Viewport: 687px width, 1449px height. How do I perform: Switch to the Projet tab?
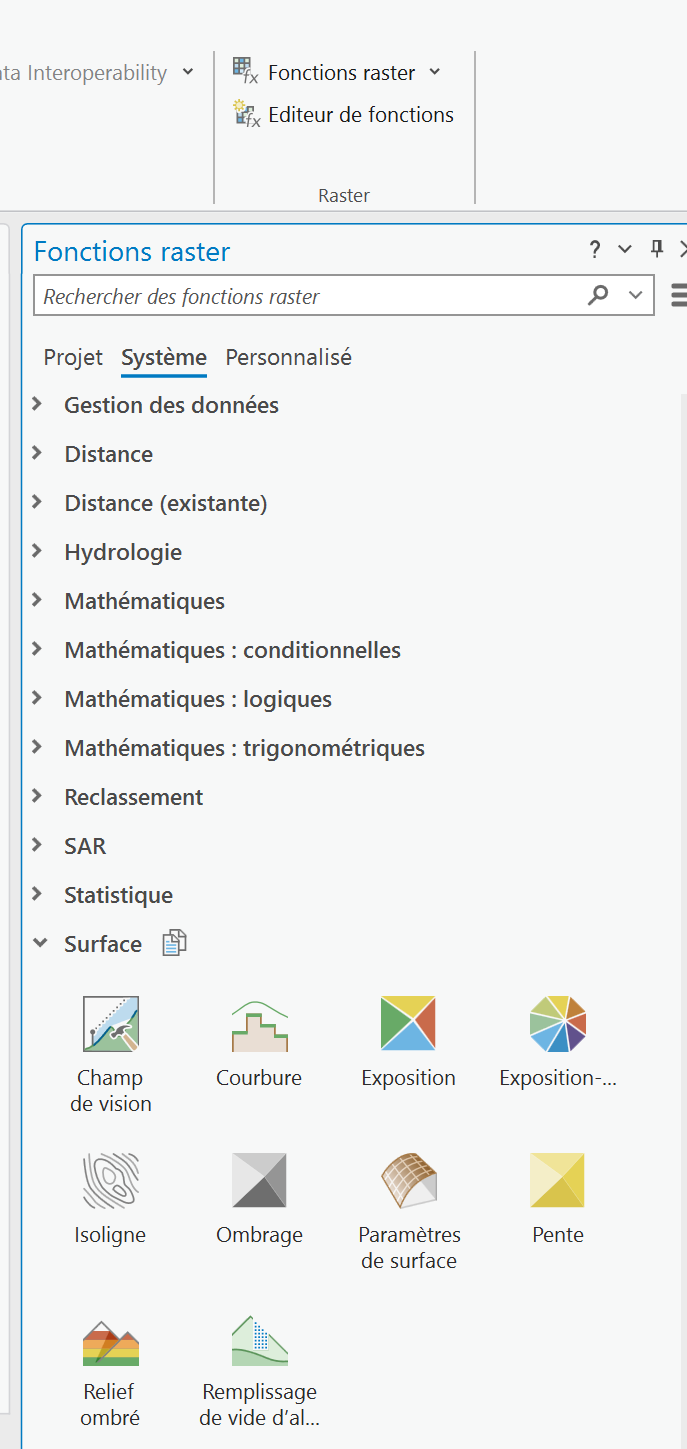pos(73,357)
